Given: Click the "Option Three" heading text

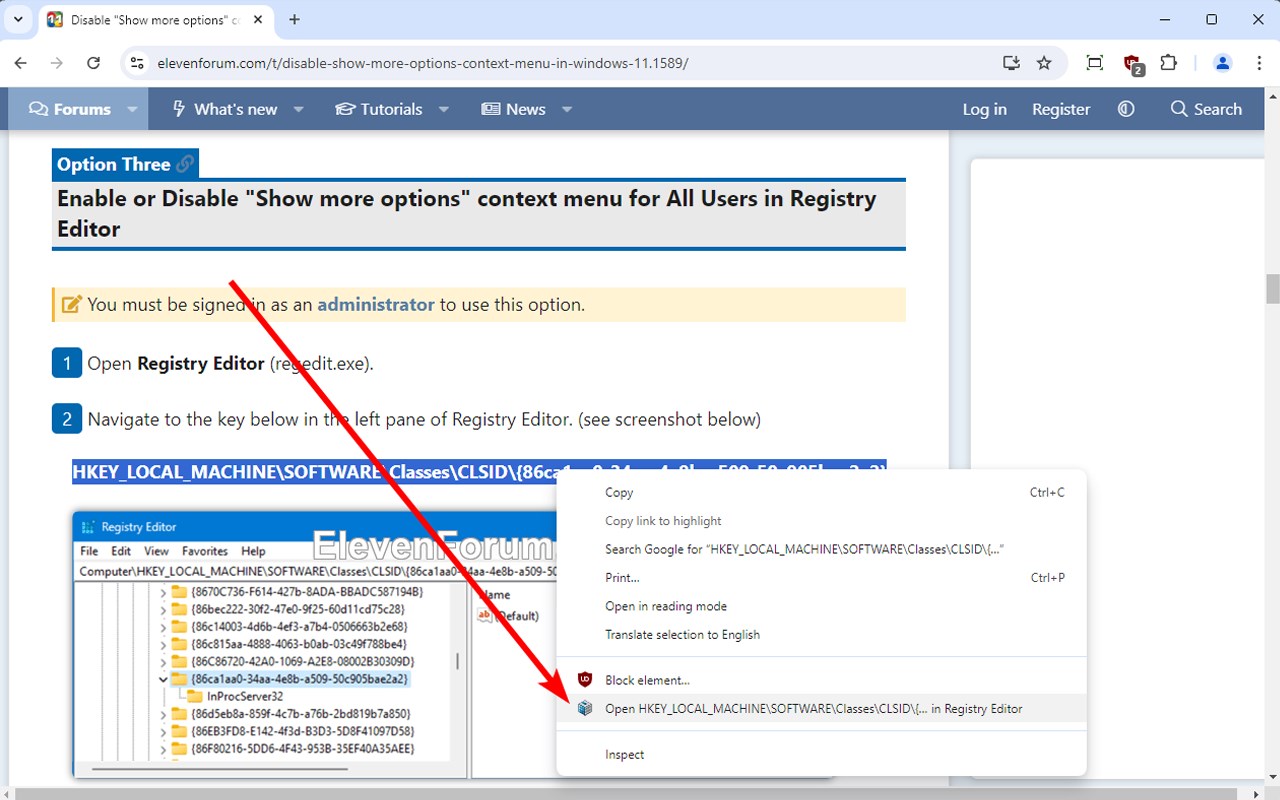Looking at the screenshot, I should point(113,164).
